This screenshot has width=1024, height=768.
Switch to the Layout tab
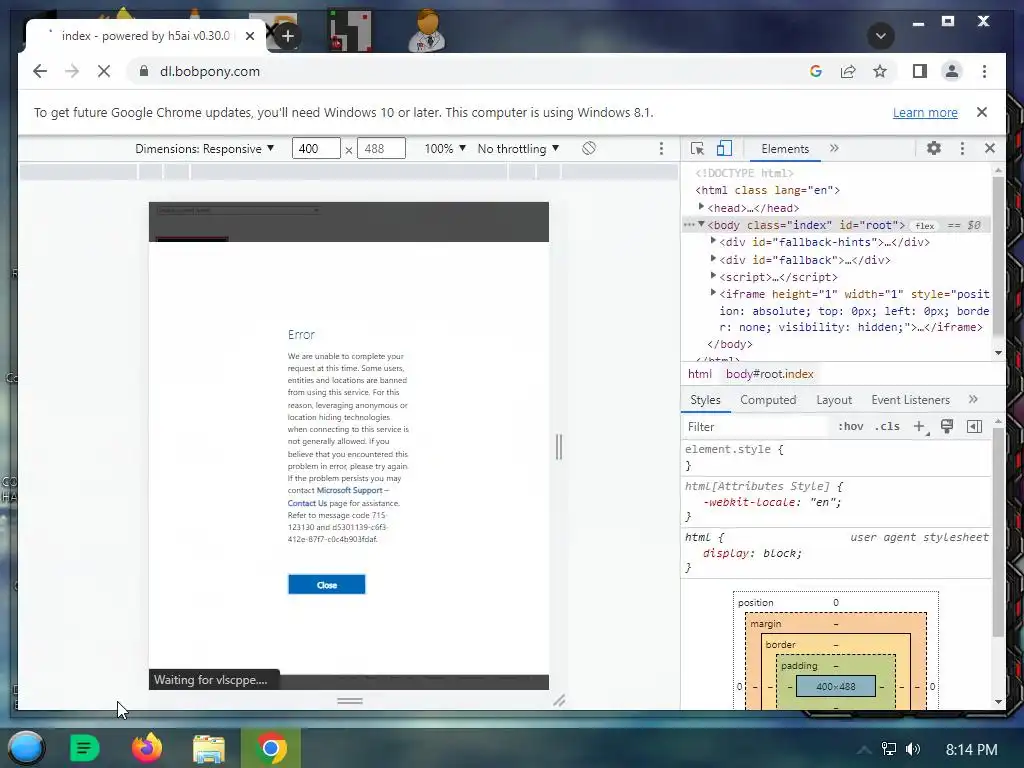point(834,400)
